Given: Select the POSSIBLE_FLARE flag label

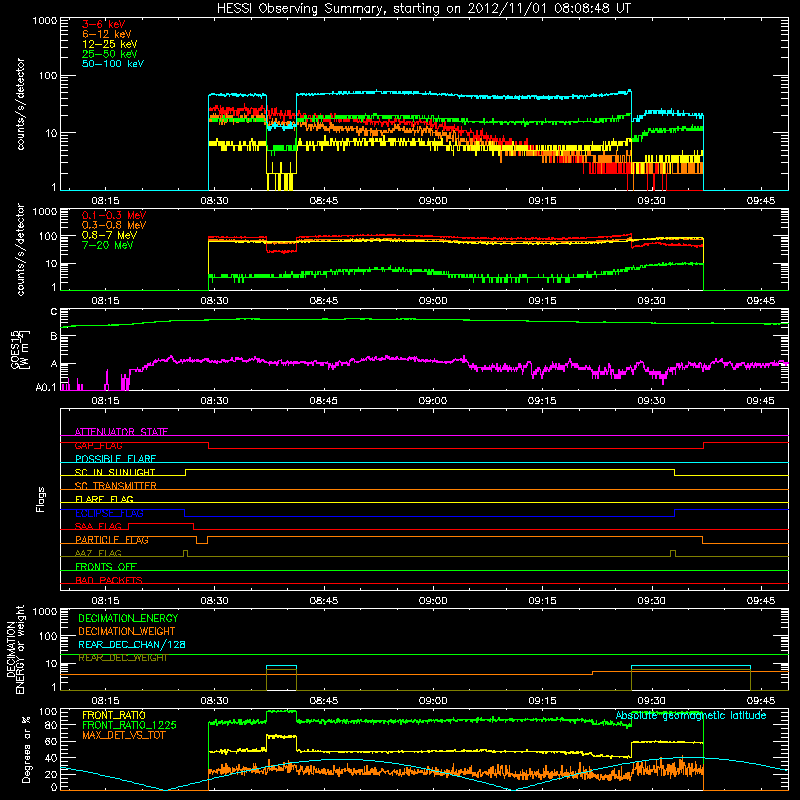Looking at the screenshot, I should pyautogui.click(x=115, y=459).
